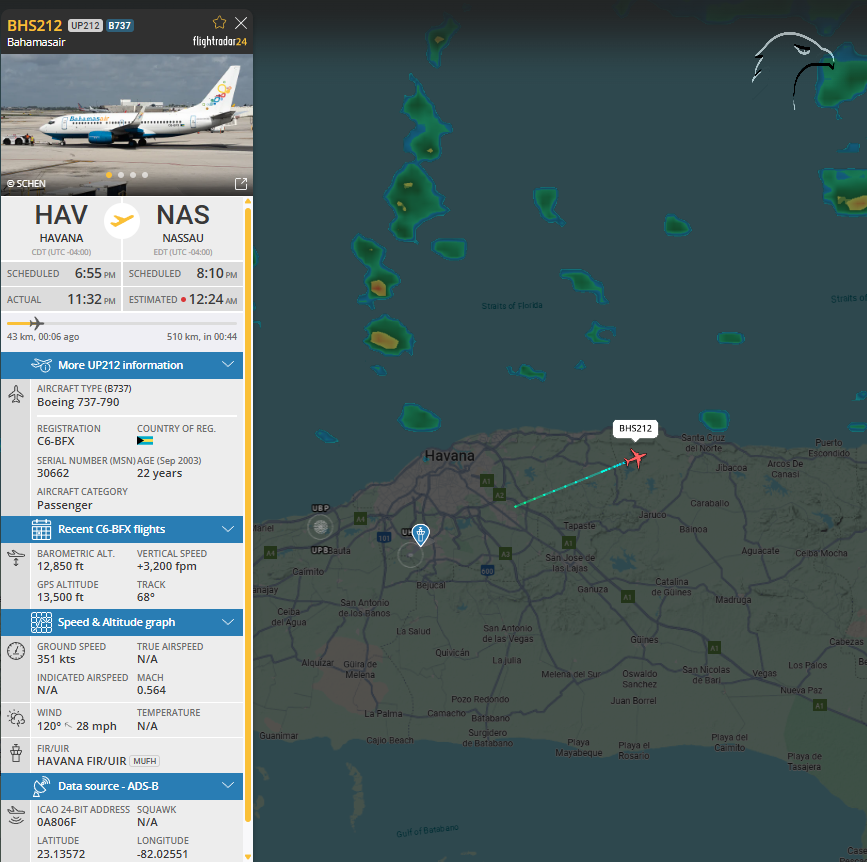The image size is (867, 862).
Task: Click the Bahamas flag under Country of Reg.
Action: coord(145,441)
